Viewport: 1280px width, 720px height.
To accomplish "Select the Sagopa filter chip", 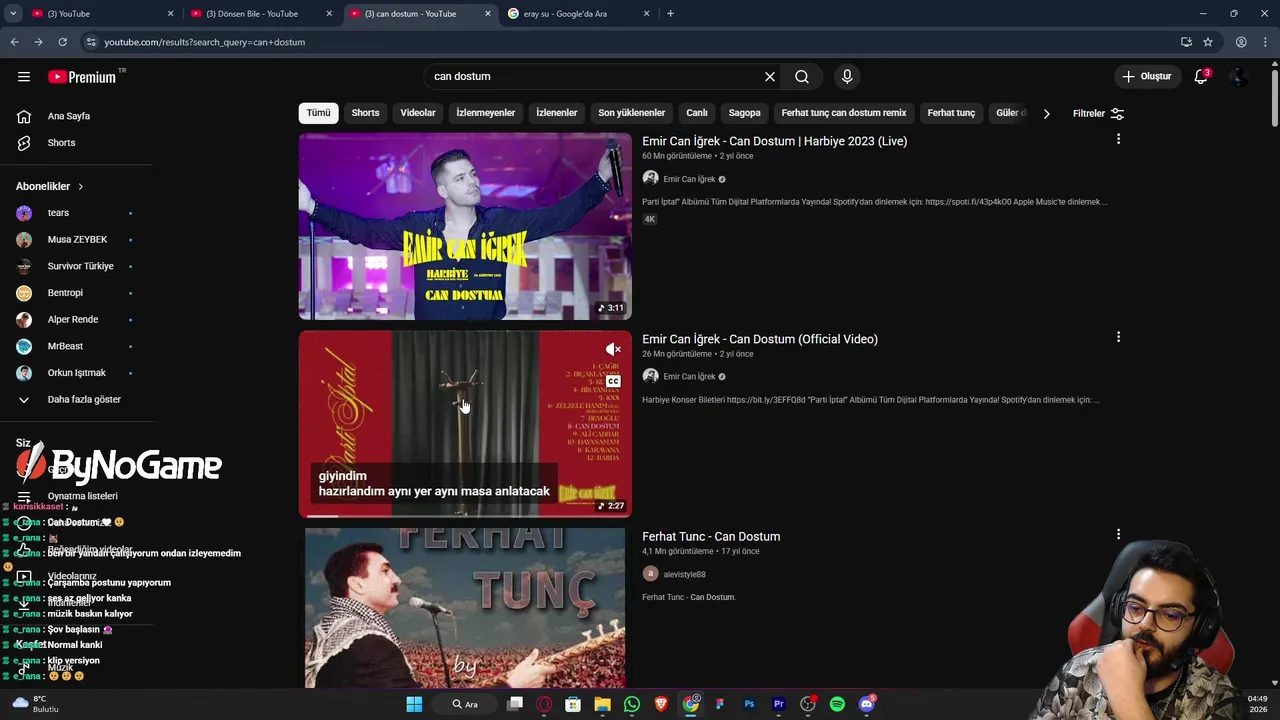I will pos(744,113).
